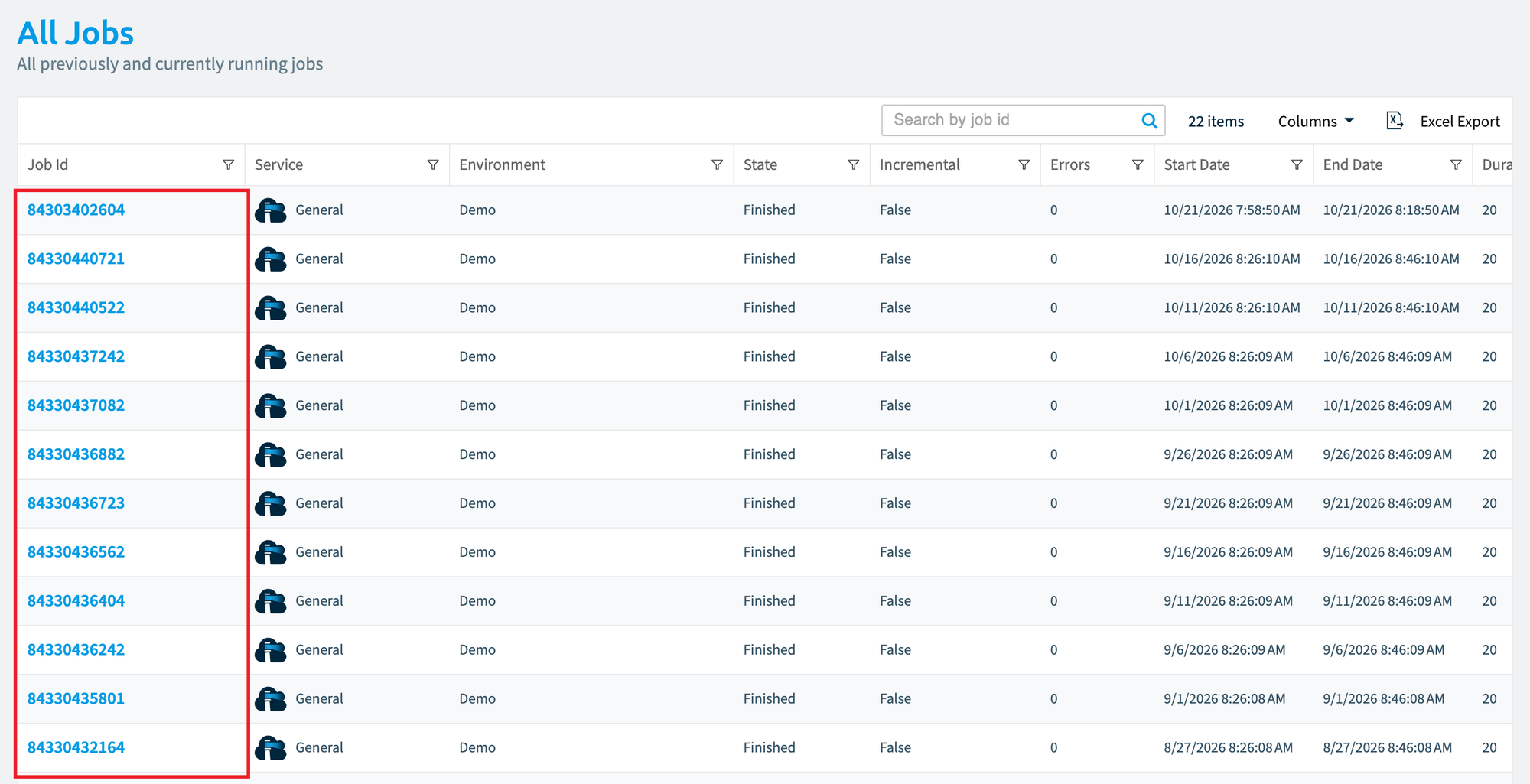Open job 84330436882
The height and width of the screenshot is (784, 1530).
pyautogui.click(x=76, y=454)
